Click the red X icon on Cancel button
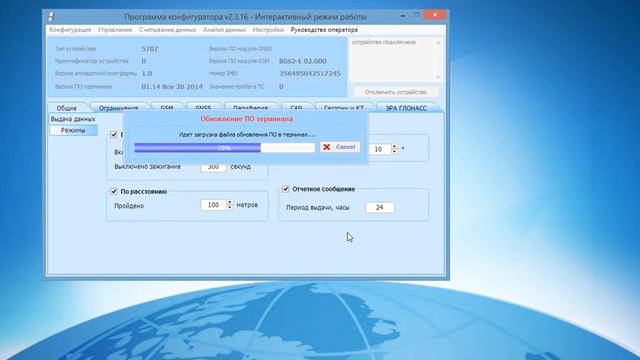This screenshot has height=360, width=640. [x=327, y=147]
